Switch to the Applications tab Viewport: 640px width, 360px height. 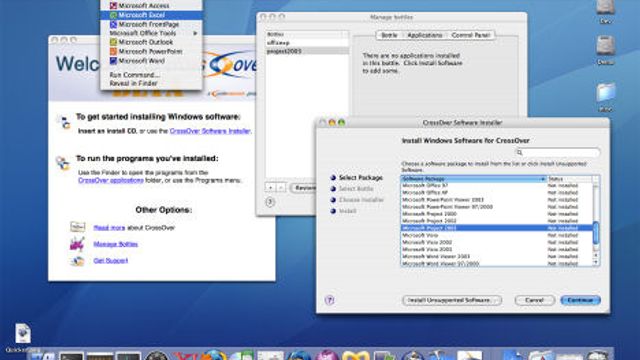(x=424, y=36)
